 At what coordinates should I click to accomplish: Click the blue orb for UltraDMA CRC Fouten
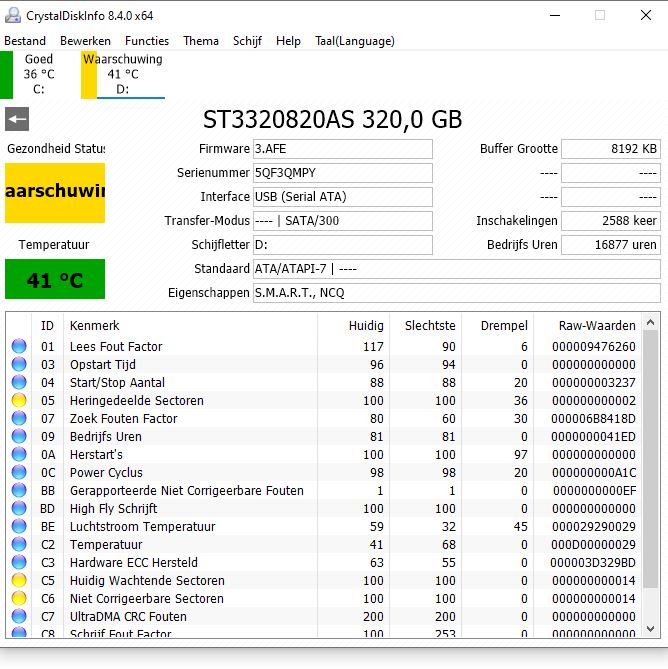click(x=19, y=616)
